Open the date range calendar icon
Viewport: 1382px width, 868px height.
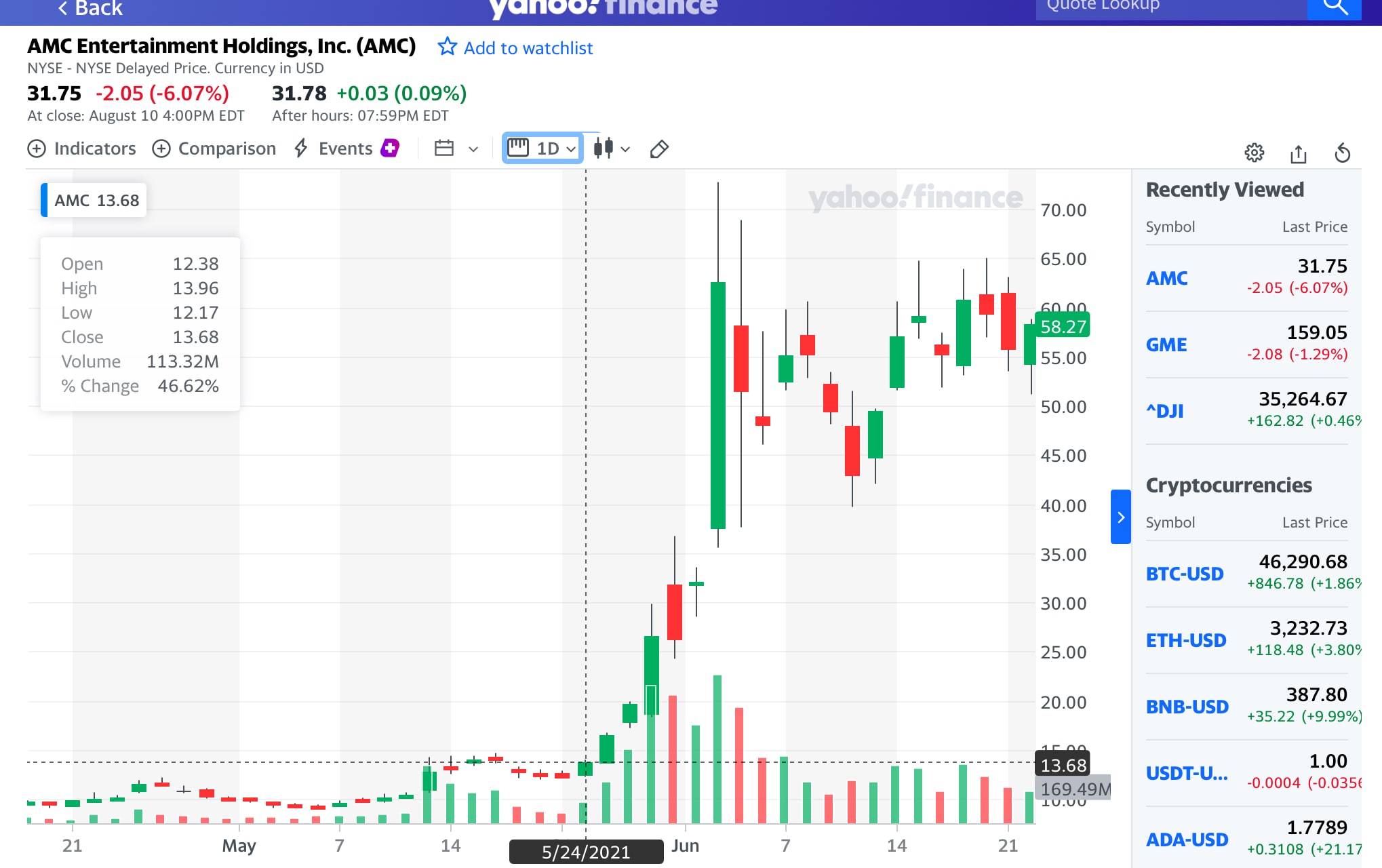pos(444,149)
